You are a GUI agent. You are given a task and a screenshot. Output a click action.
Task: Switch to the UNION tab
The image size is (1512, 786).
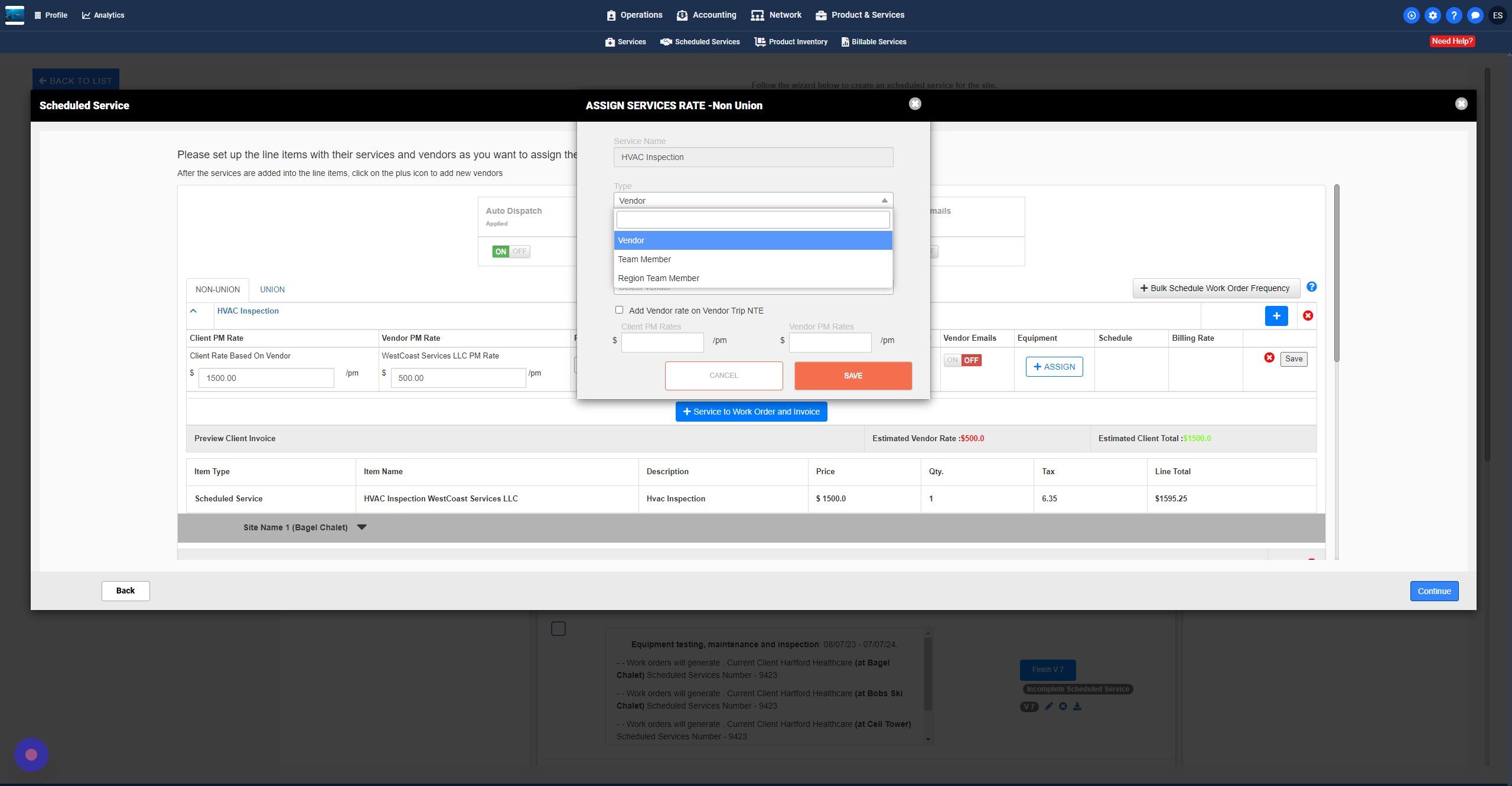tap(272, 289)
